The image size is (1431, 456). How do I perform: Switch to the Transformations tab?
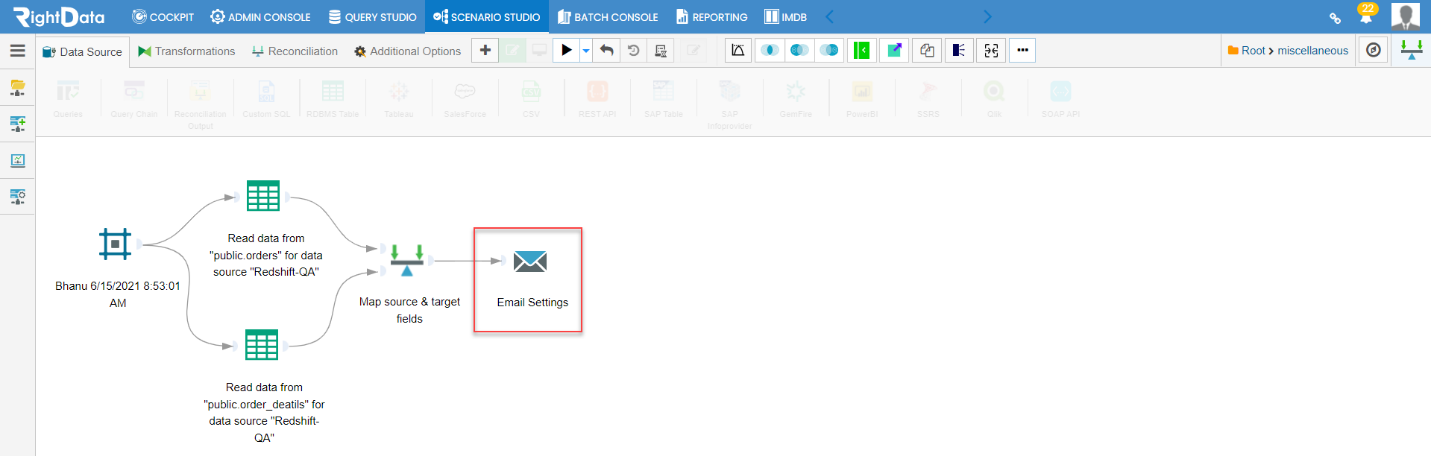pos(187,51)
